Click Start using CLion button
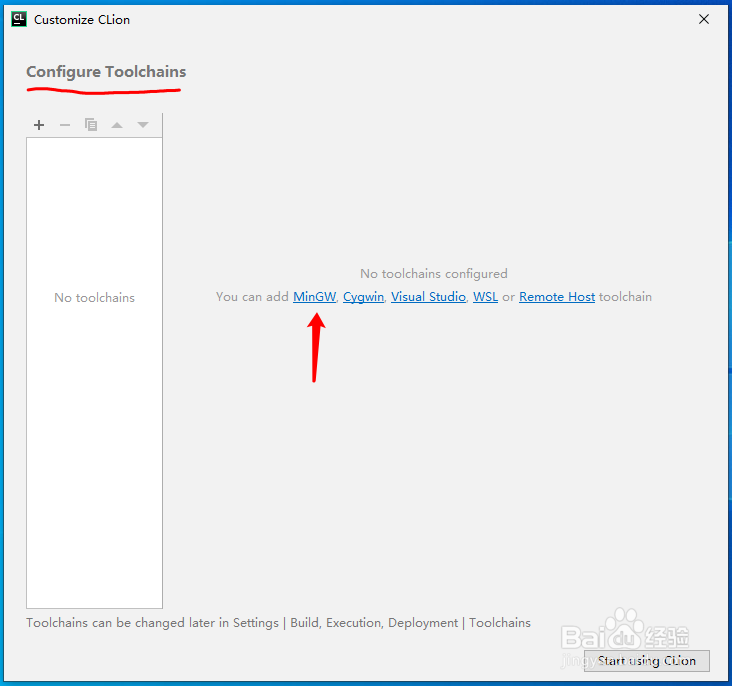The height and width of the screenshot is (686, 732). [647, 661]
